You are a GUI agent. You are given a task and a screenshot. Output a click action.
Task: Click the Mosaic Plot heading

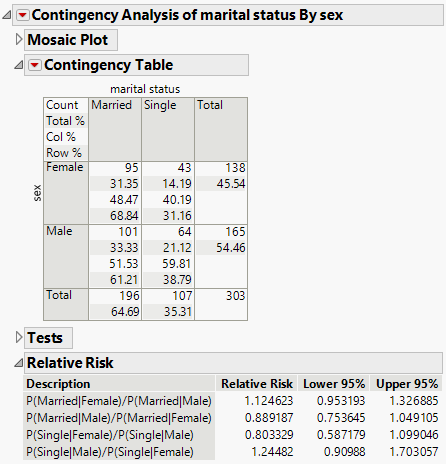click(x=68, y=40)
